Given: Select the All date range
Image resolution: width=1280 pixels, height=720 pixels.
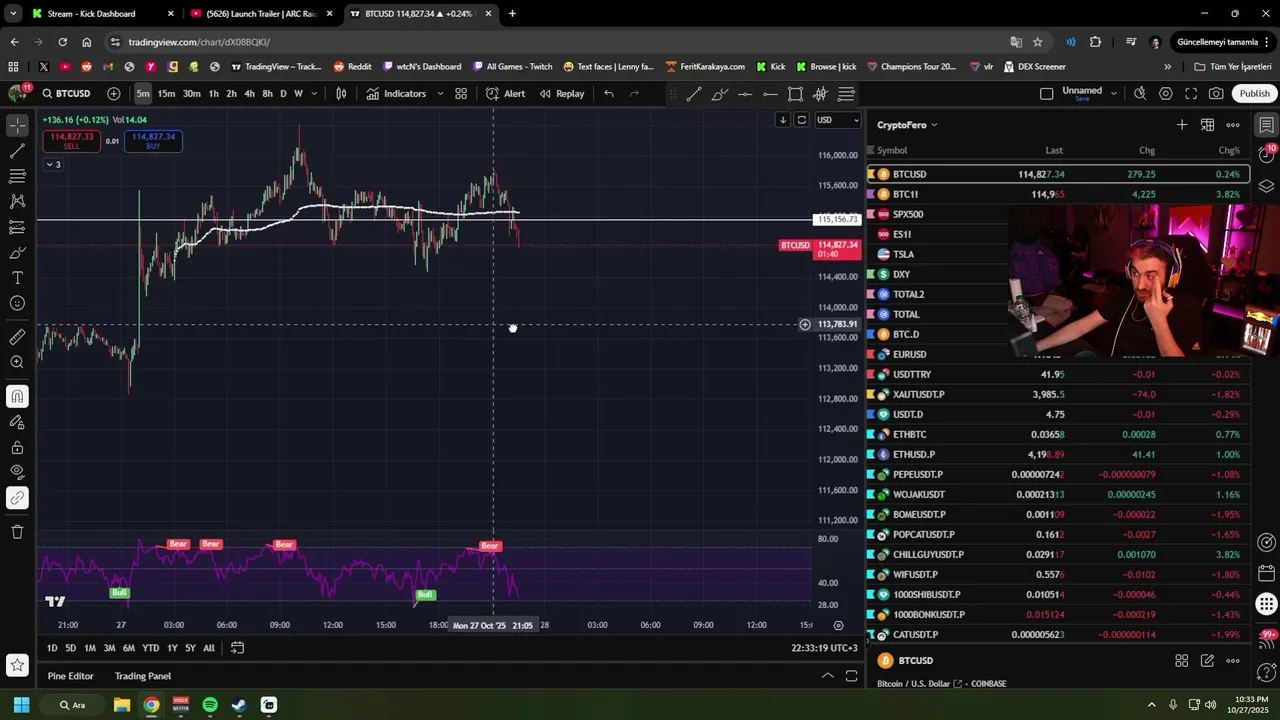Looking at the screenshot, I should (209, 648).
